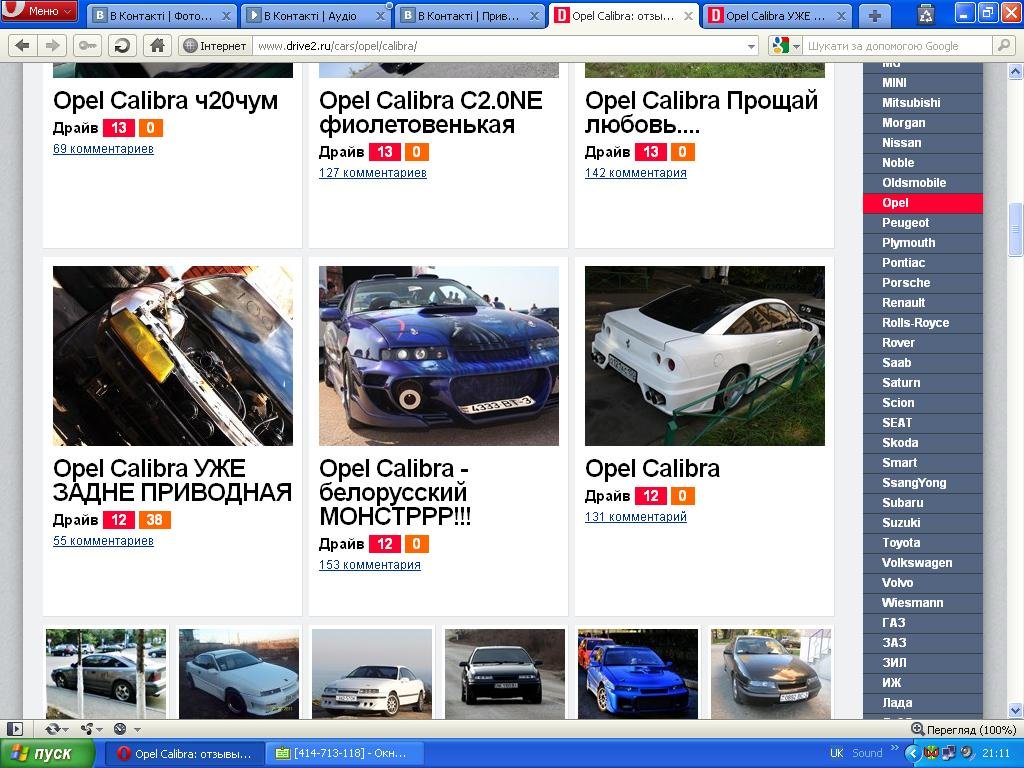This screenshot has width=1024, height=768.
Task: Open Opera Link sync status icon
Action: click(x=55, y=729)
